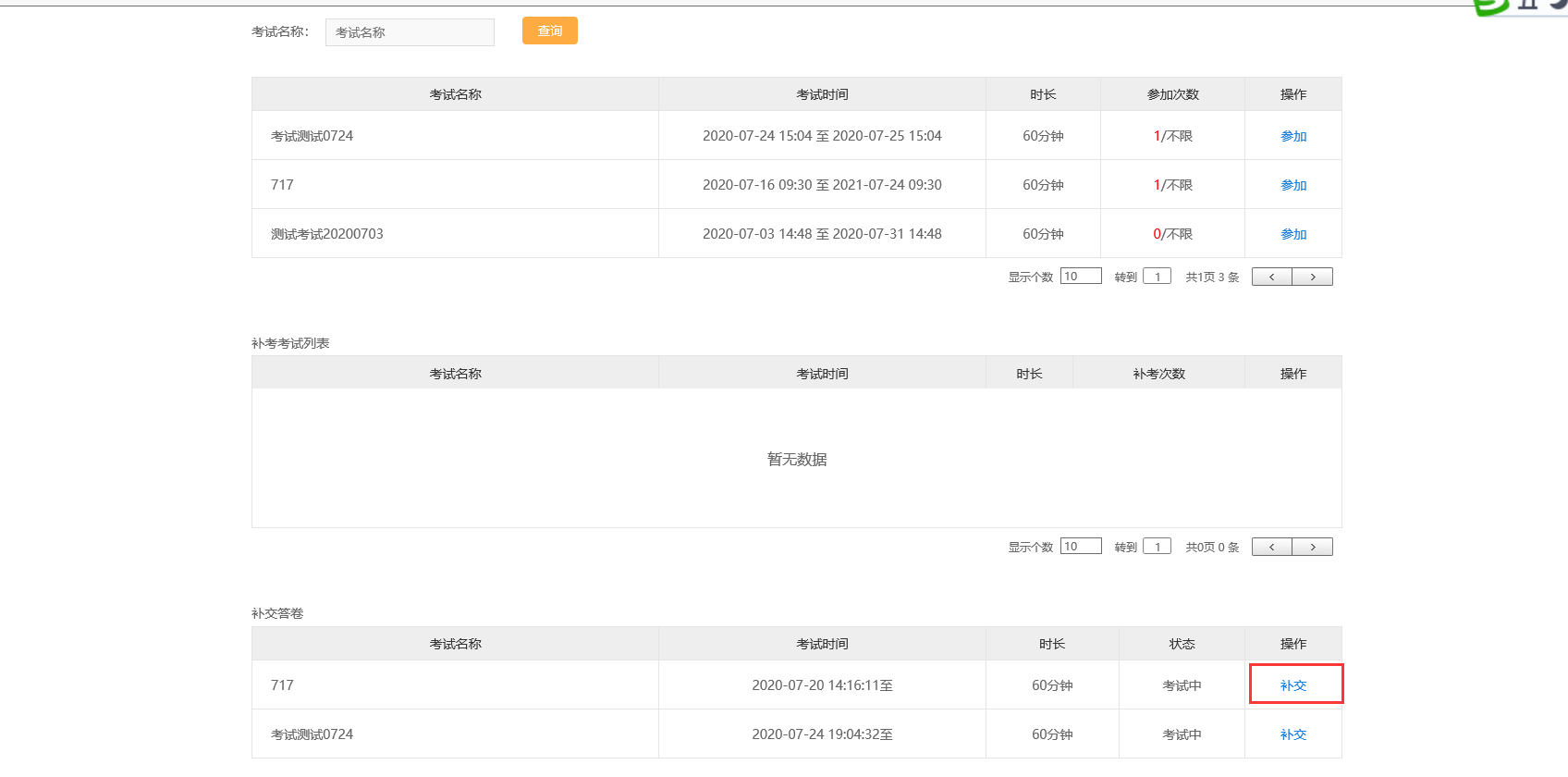Click 转到 page box below the top exam table
The image size is (1568, 777).
1157,276
